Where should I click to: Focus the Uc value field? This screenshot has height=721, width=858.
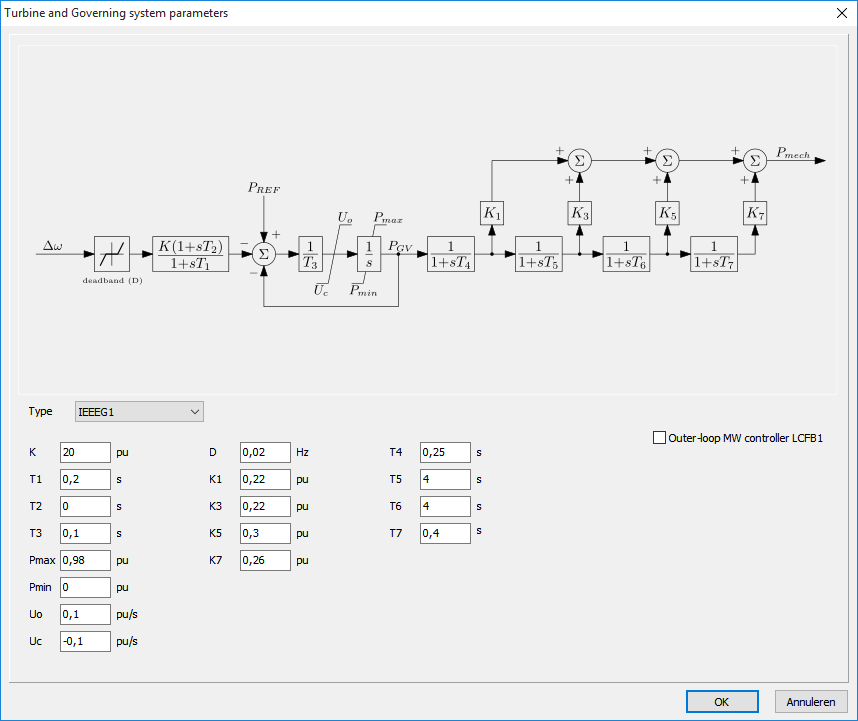(x=85, y=641)
